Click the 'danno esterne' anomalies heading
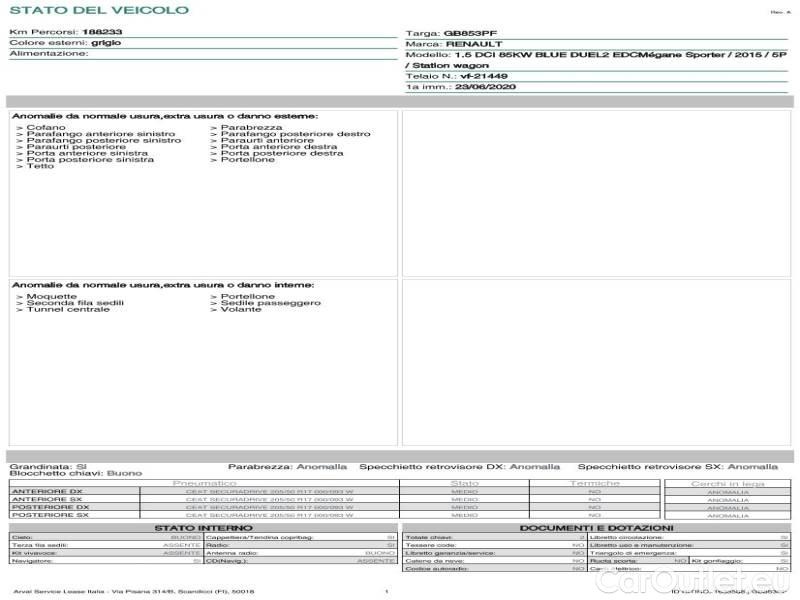Viewport: 800px width, 600px height. coord(165,116)
